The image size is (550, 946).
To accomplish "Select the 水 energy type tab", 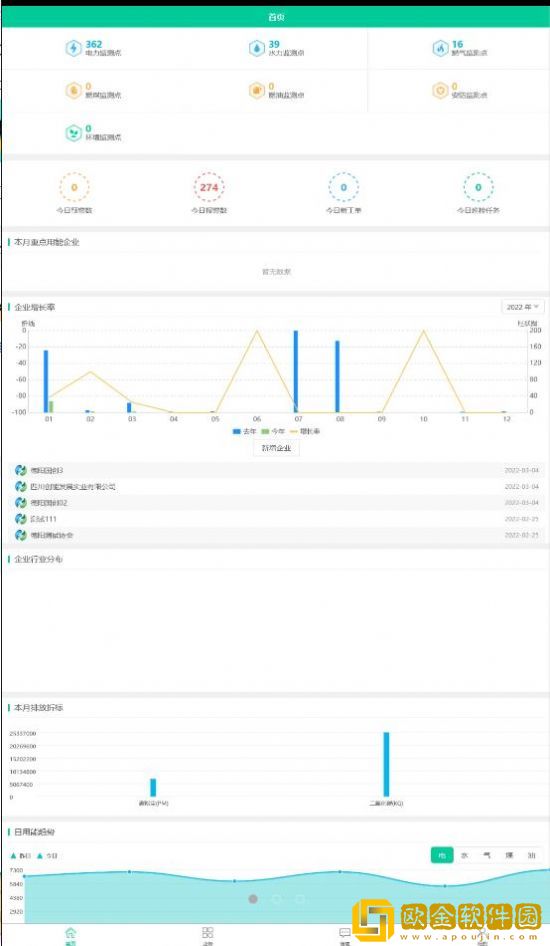I will [465, 855].
